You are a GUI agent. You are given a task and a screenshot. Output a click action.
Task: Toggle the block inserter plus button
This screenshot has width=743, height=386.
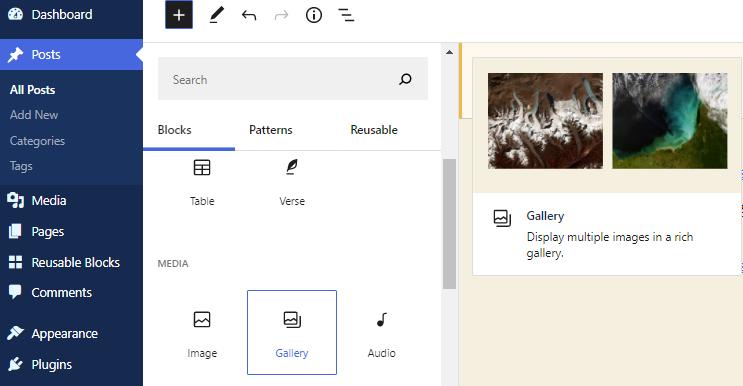click(179, 15)
